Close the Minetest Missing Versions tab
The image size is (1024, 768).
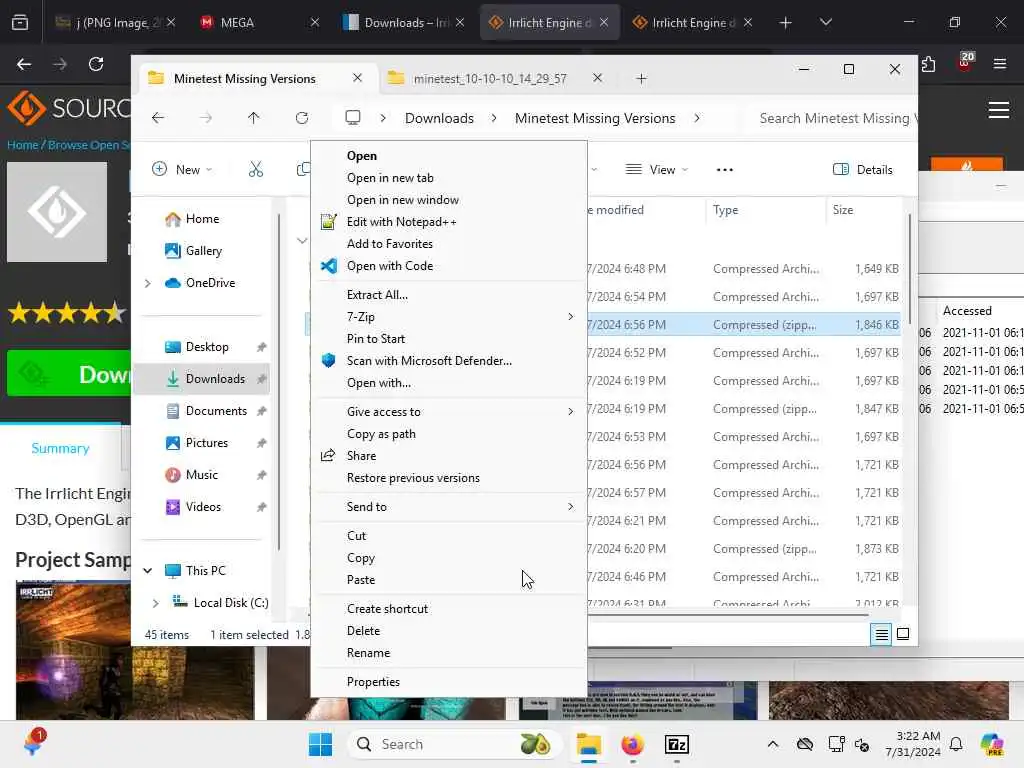click(x=357, y=78)
